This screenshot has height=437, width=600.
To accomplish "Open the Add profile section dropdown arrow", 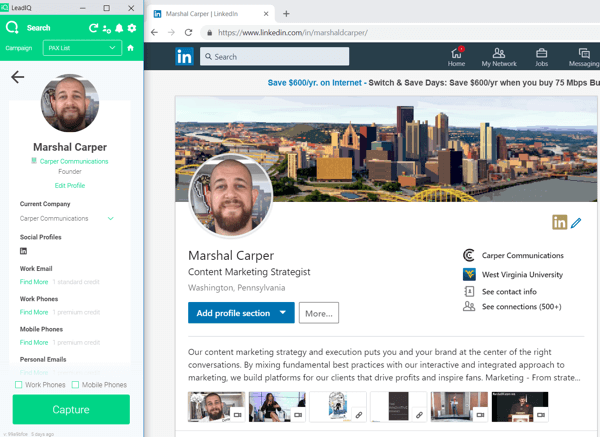I will click(283, 313).
